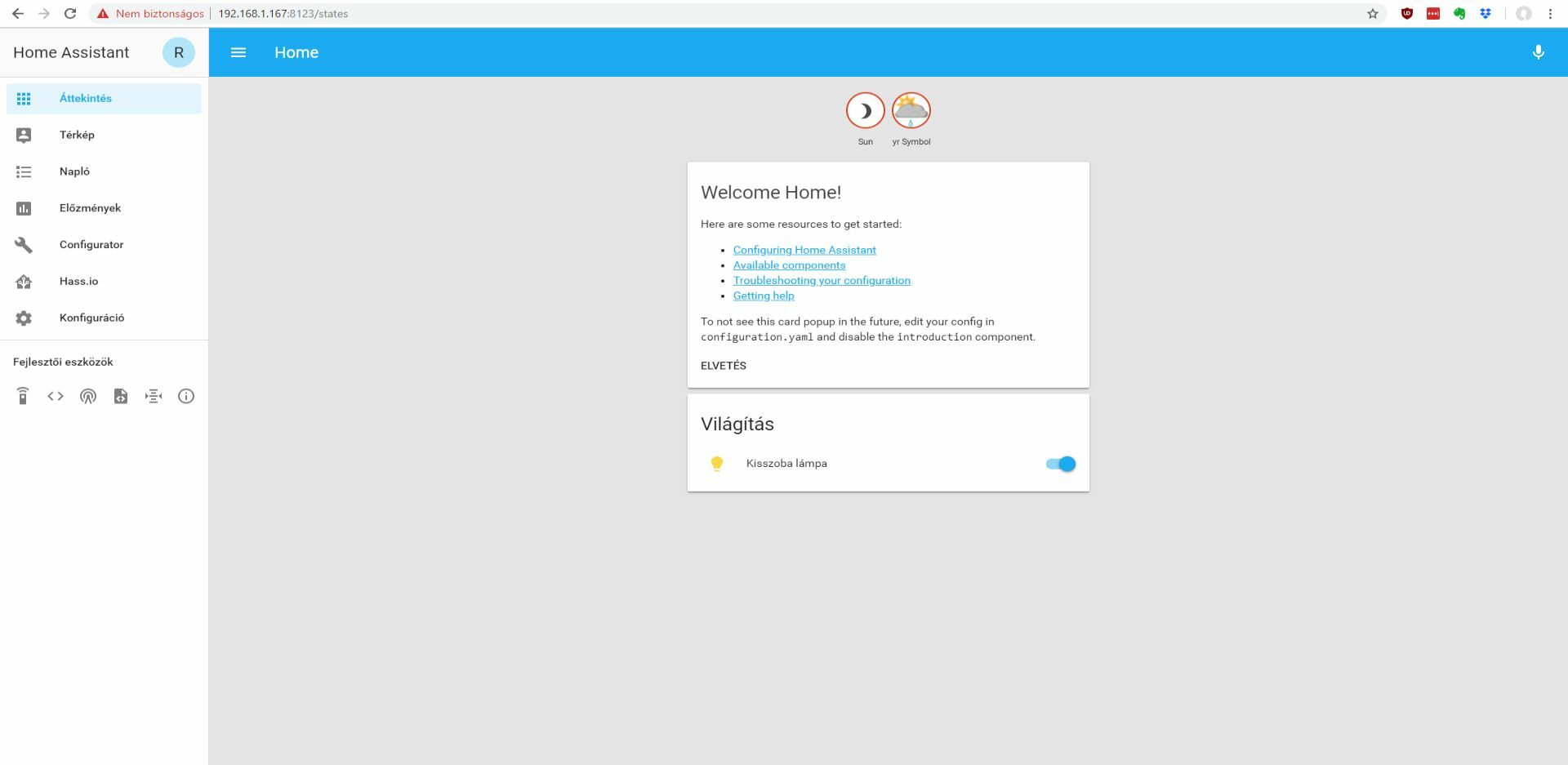This screenshot has width=1568, height=765.
Task: Click the Kisszoba lámpa light bulb icon
Action: 717,464
